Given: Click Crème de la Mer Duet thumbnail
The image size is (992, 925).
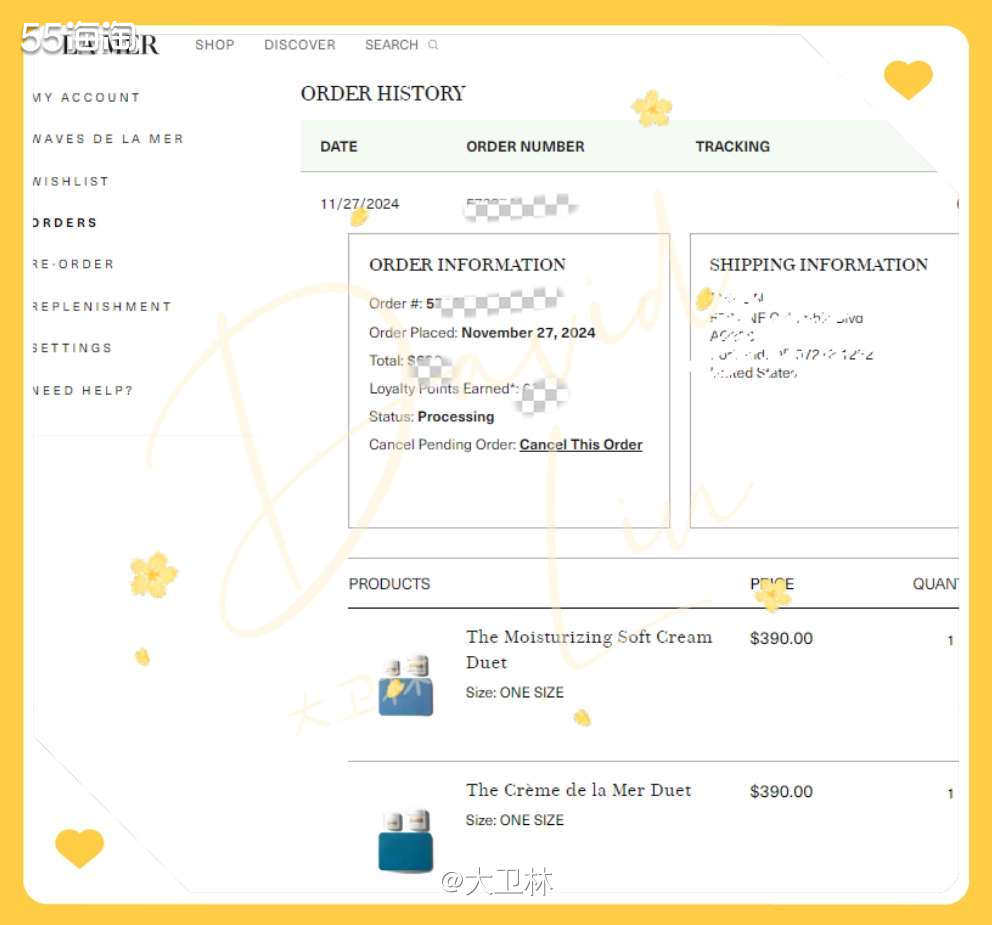Looking at the screenshot, I should [406, 840].
